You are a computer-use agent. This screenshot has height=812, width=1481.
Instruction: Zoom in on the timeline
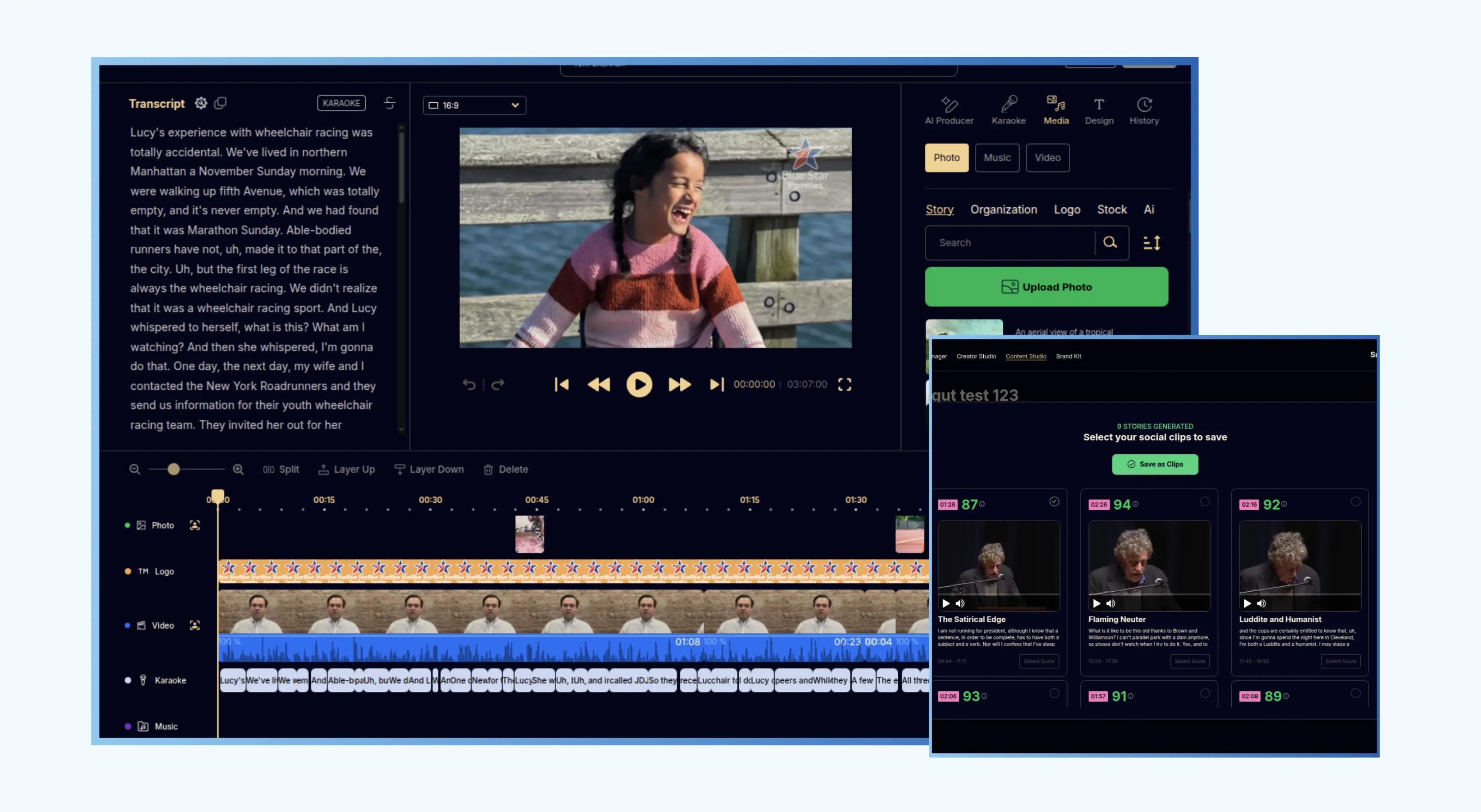(238, 469)
